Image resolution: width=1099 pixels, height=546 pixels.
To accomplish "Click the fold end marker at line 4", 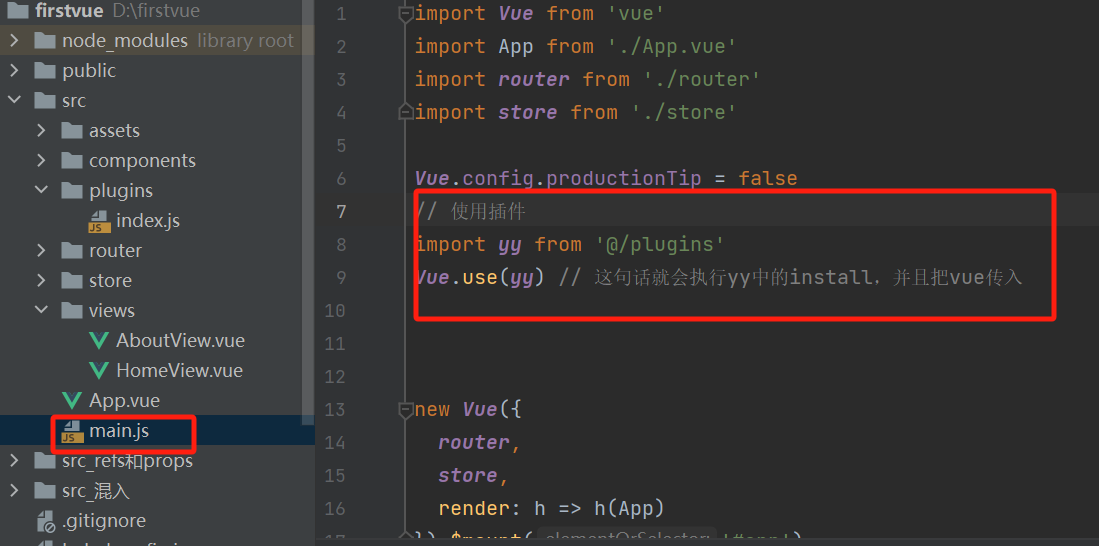I will [x=405, y=112].
